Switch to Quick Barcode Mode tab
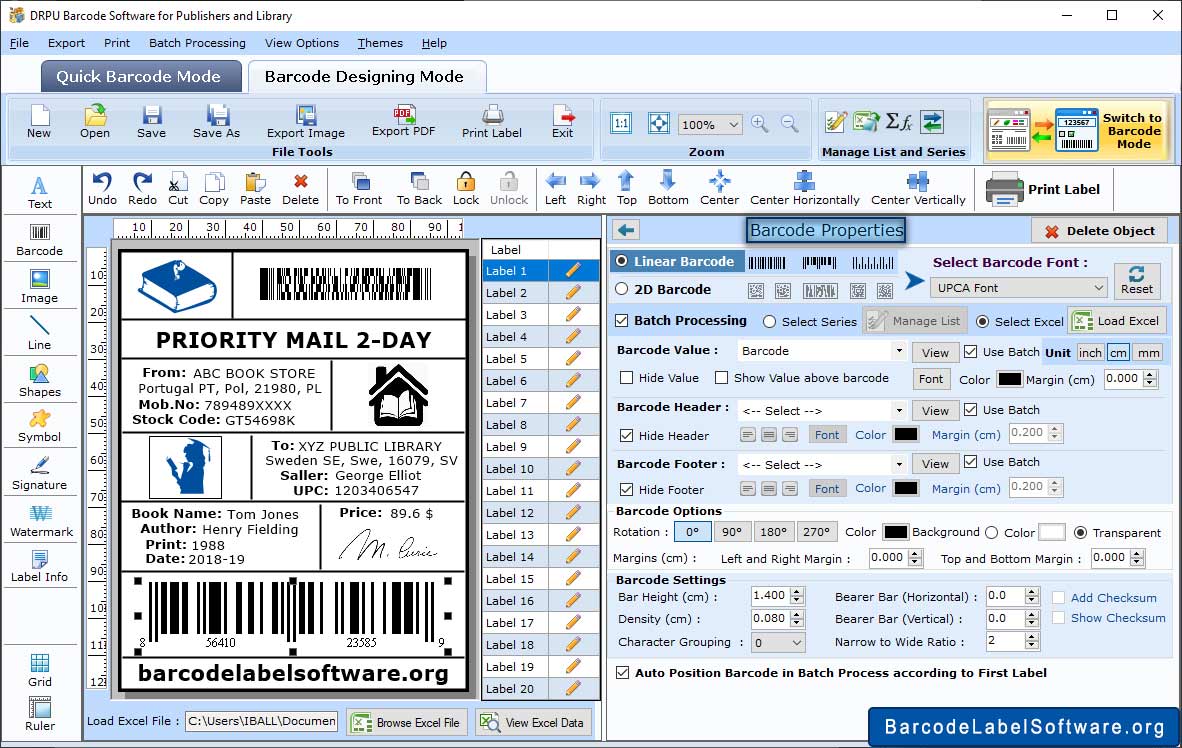 (140, 76)
